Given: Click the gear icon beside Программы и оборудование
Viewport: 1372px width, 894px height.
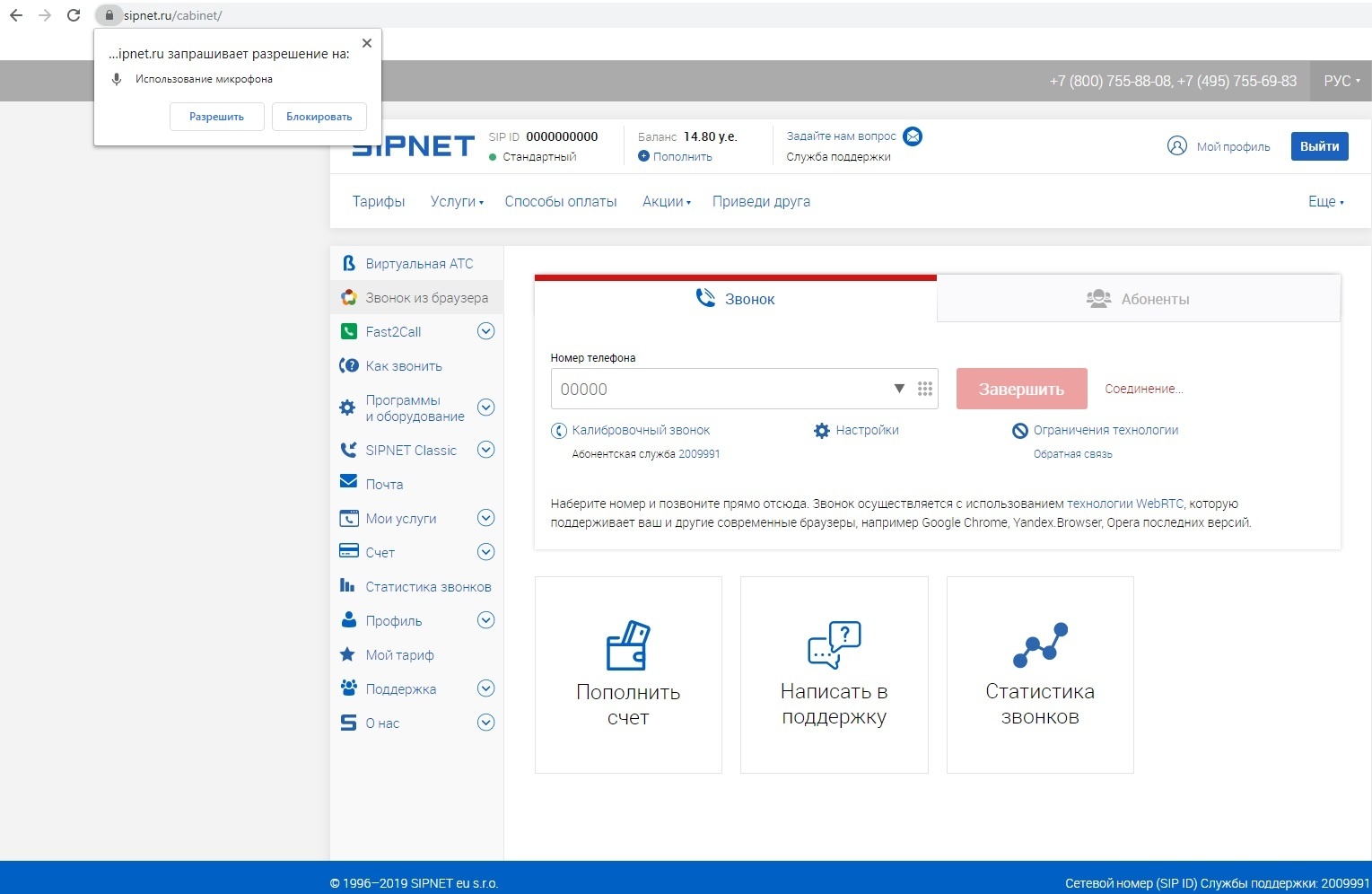Looking at the screenshot, I should pyautogui.click(x=347, y=408).
